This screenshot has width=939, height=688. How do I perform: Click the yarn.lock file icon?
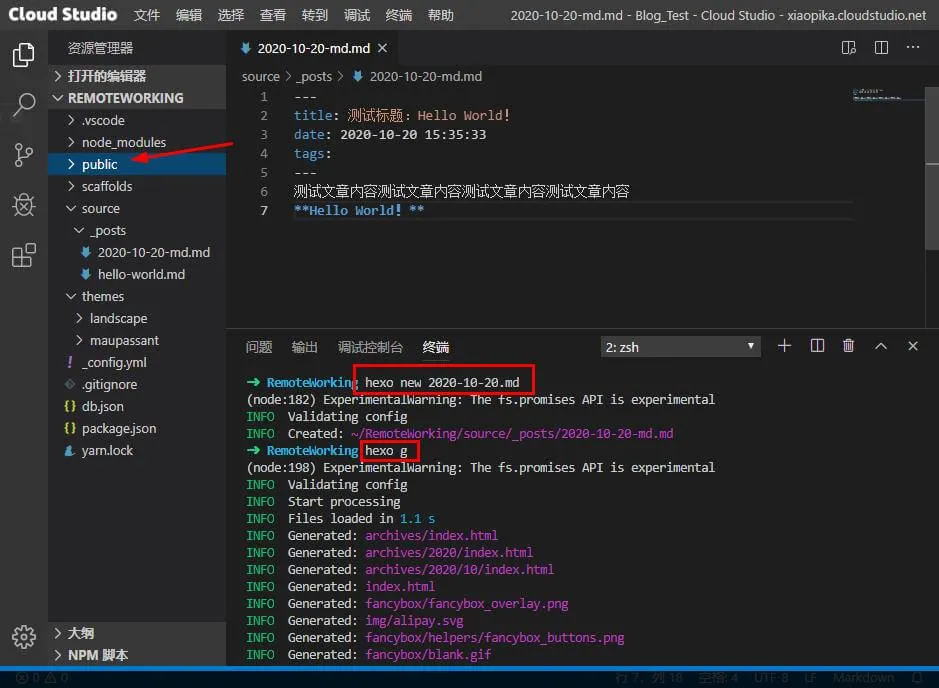[70, 450]
